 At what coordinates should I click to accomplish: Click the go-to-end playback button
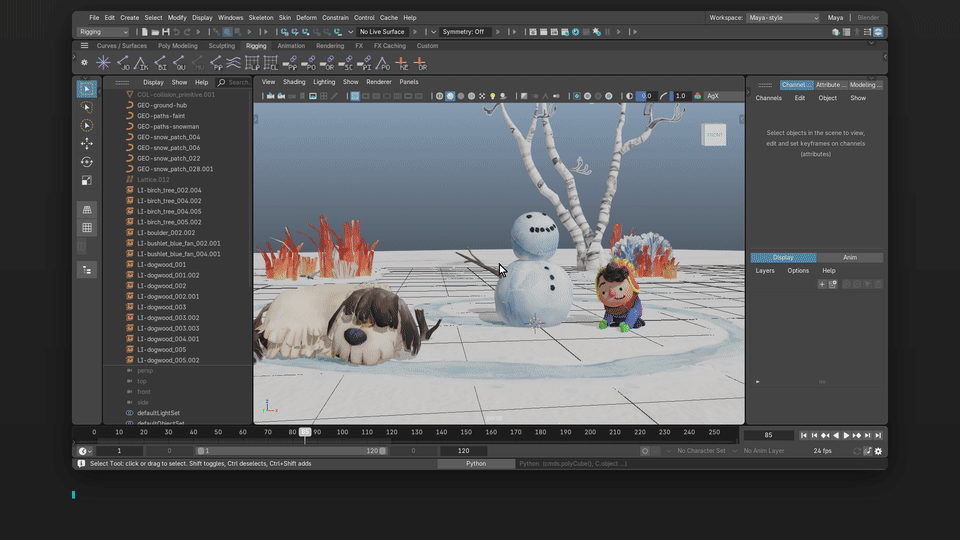(x=878, y=435)
